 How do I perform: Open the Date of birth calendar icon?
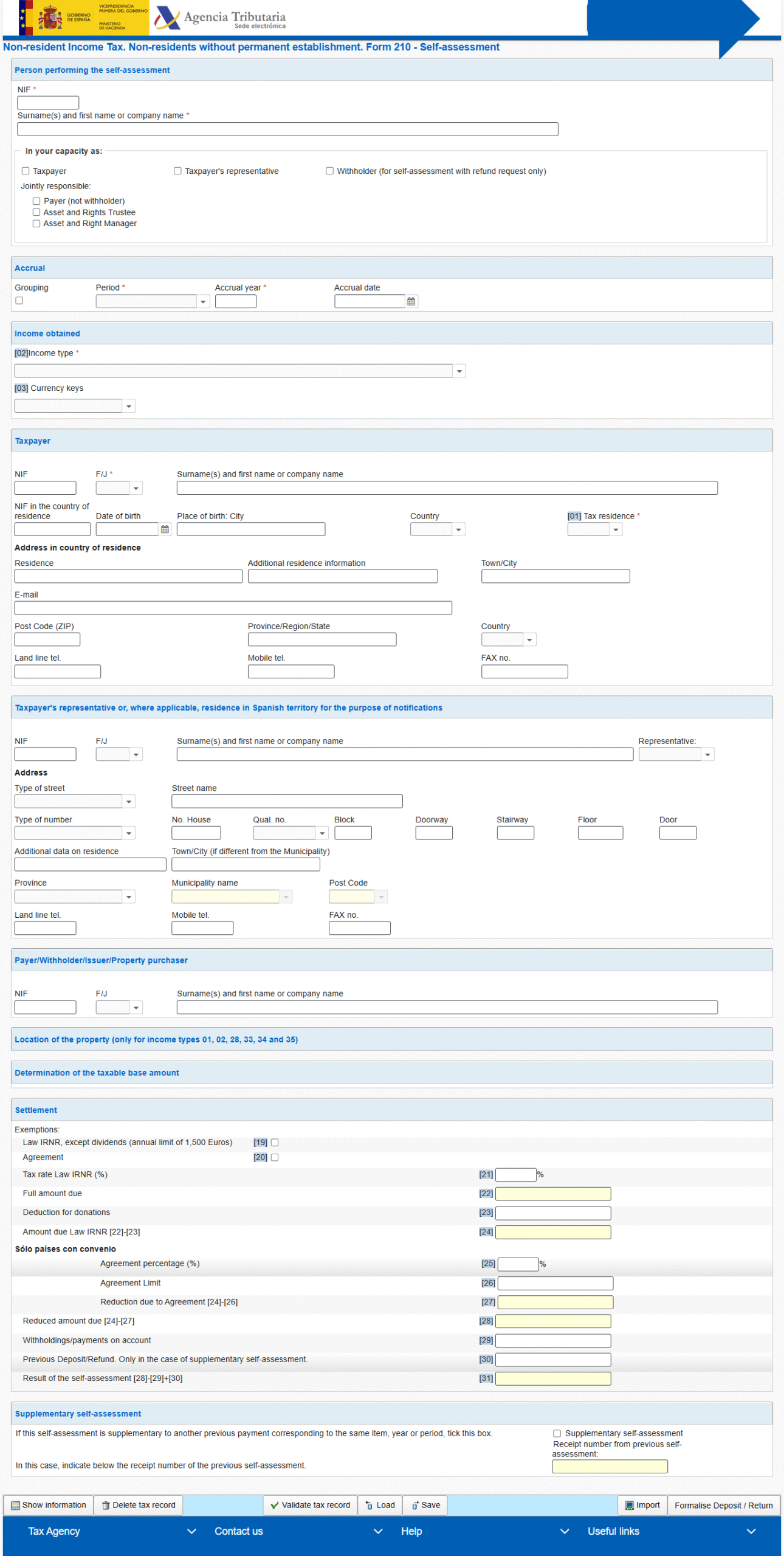point(165,529)
